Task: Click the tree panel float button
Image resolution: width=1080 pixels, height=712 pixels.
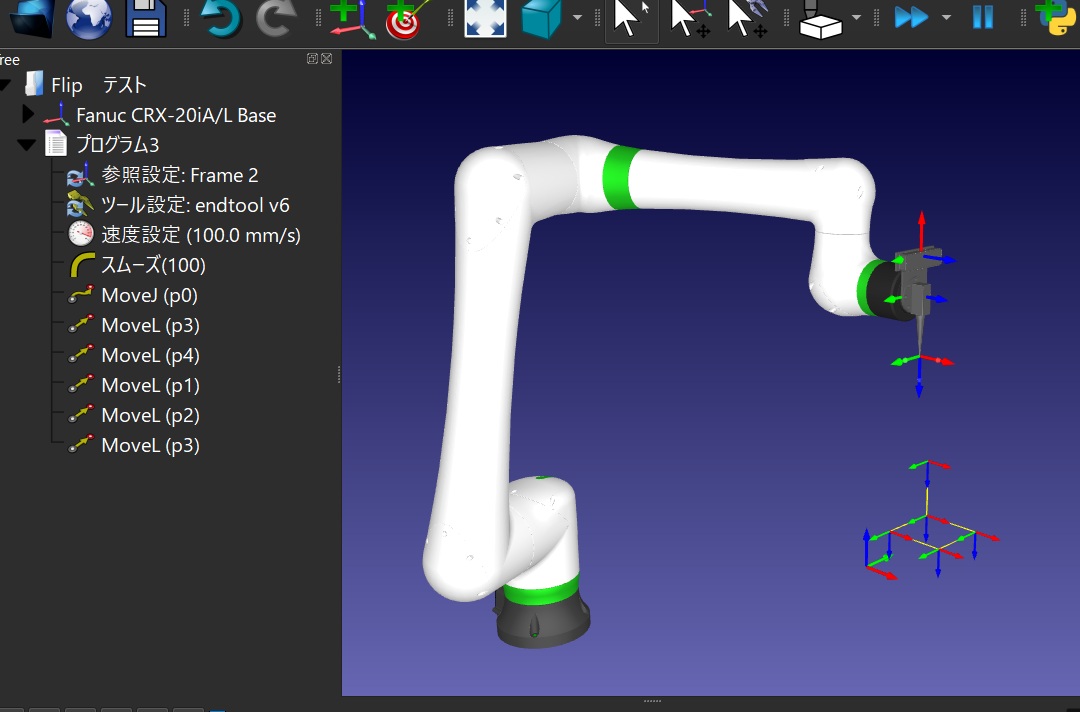Action: tap(312, 59)
